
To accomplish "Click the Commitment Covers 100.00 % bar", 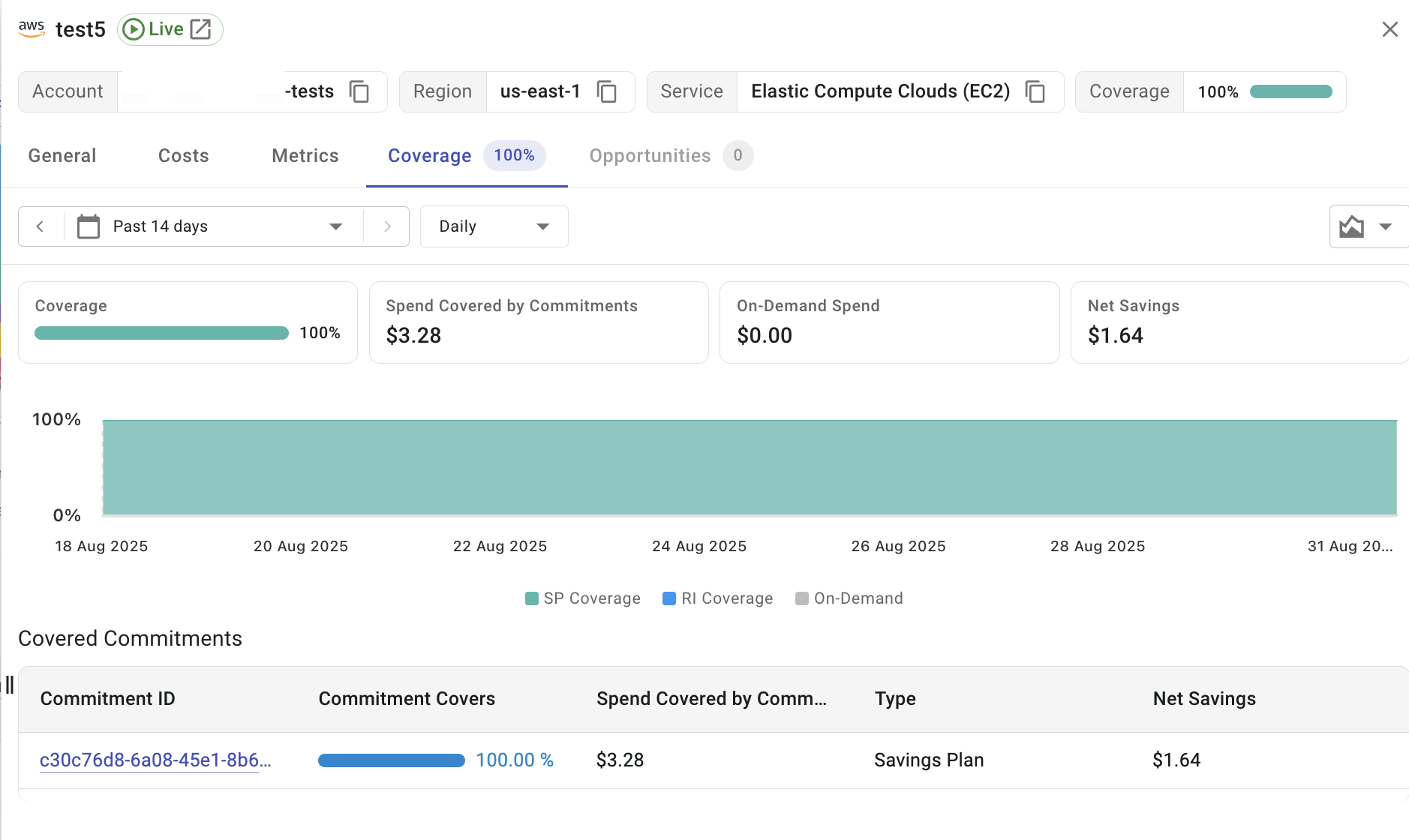I will click(392, 760).
